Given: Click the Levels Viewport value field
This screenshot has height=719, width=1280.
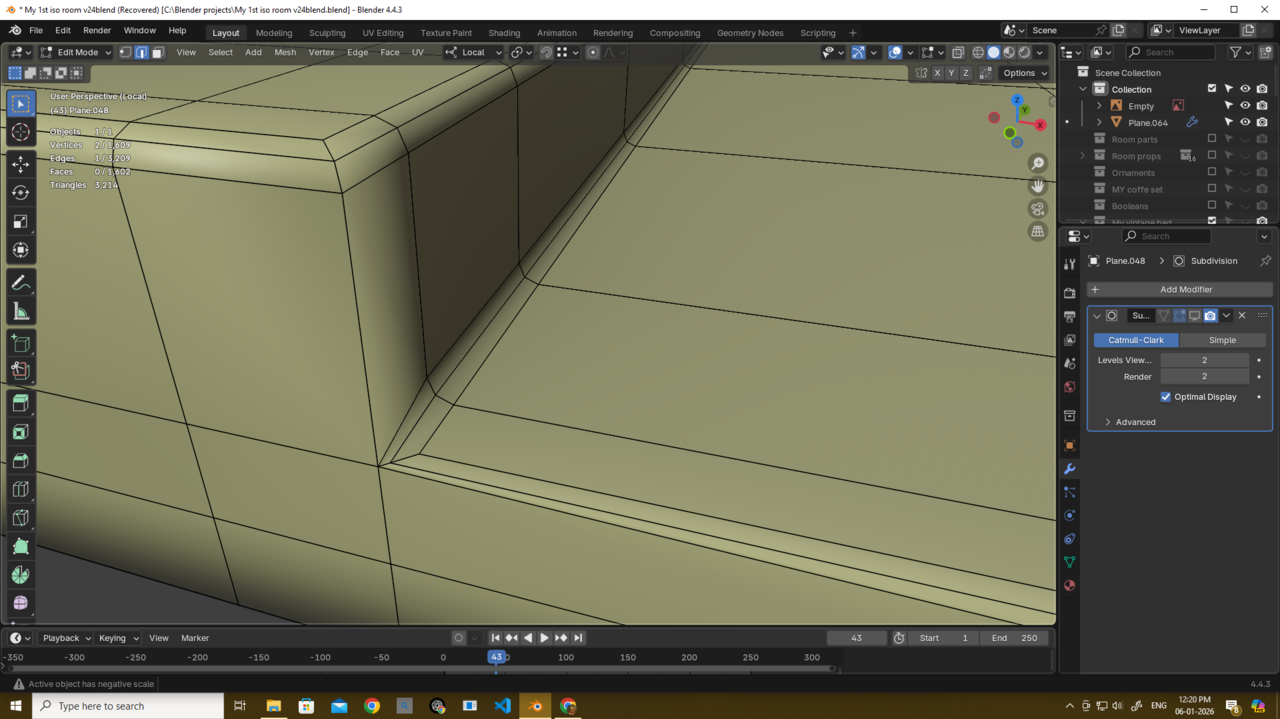Looking at the screenshot, I should point(1204,360).
